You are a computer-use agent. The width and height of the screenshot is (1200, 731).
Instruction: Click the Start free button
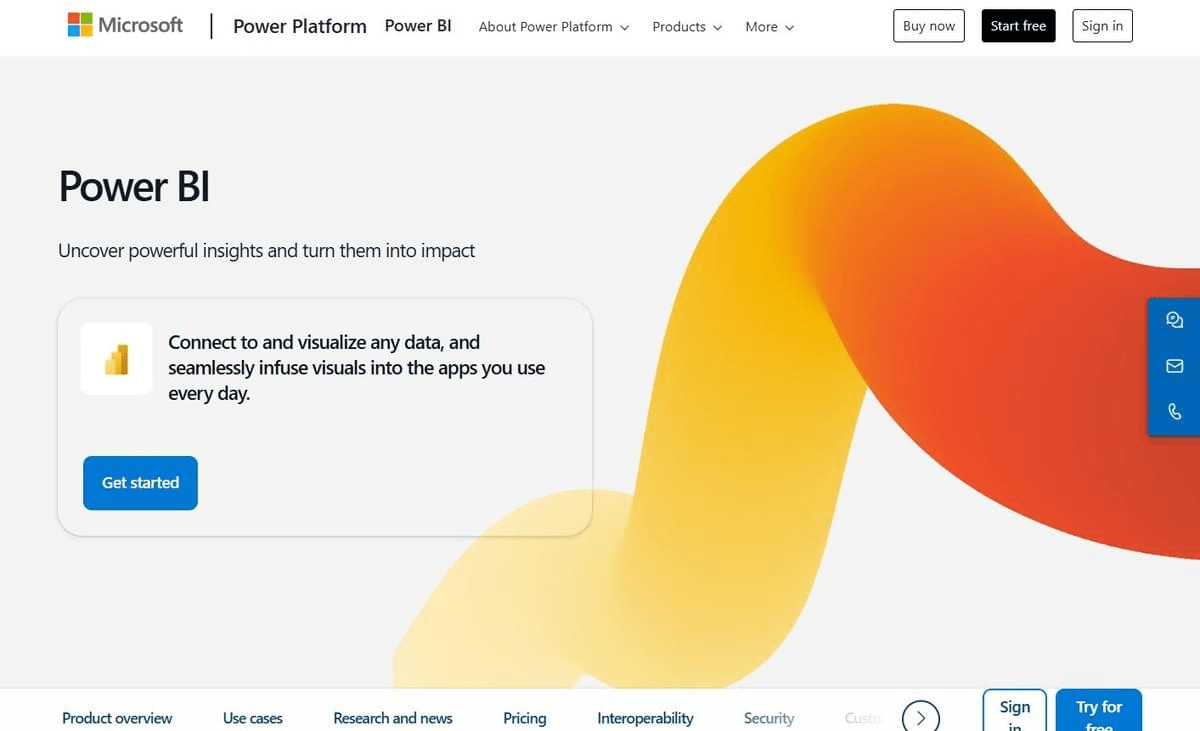(1018, 26)
